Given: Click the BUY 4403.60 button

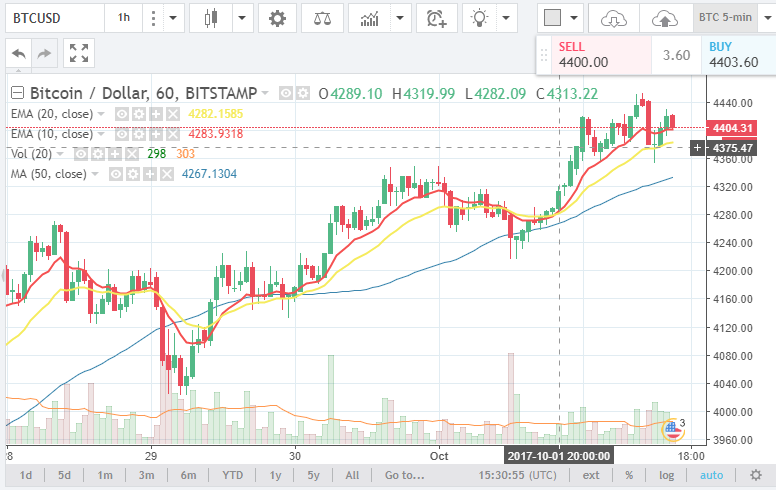Looking at the screenshot, I should [x=738, y=55].
